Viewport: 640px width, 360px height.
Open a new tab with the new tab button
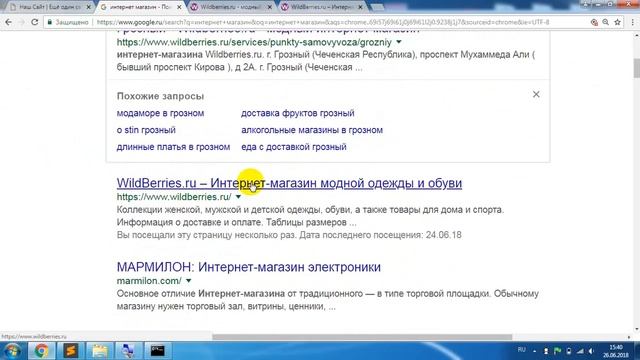pyautogui.click(x=377, y=7)
